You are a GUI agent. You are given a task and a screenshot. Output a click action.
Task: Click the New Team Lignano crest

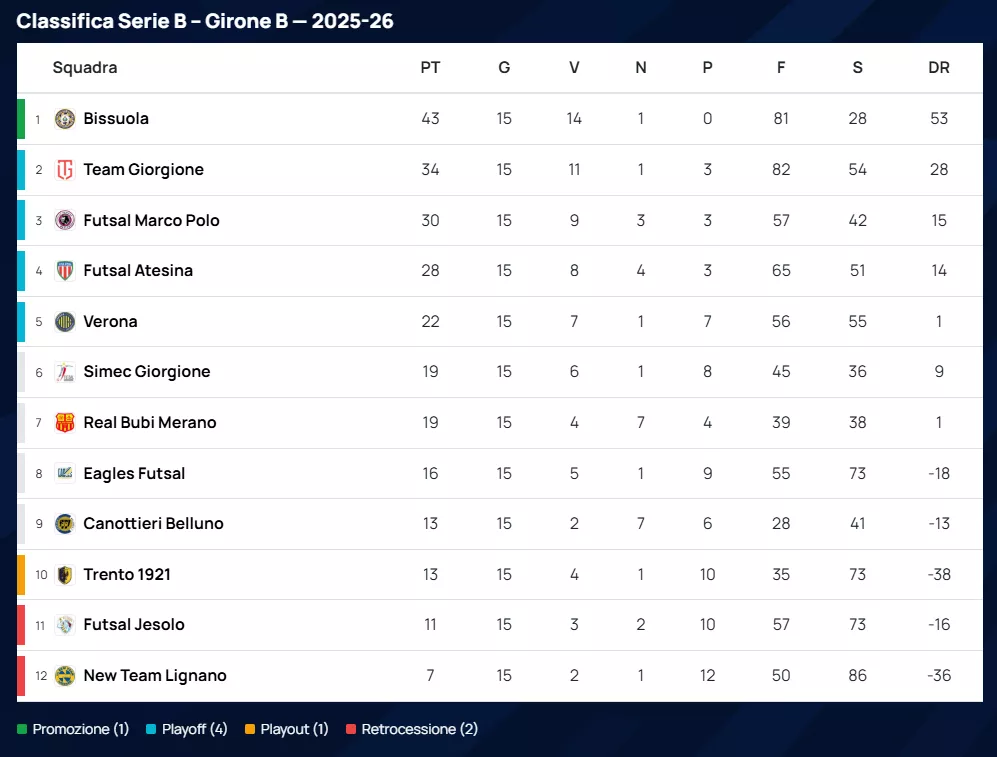[65, 675]
